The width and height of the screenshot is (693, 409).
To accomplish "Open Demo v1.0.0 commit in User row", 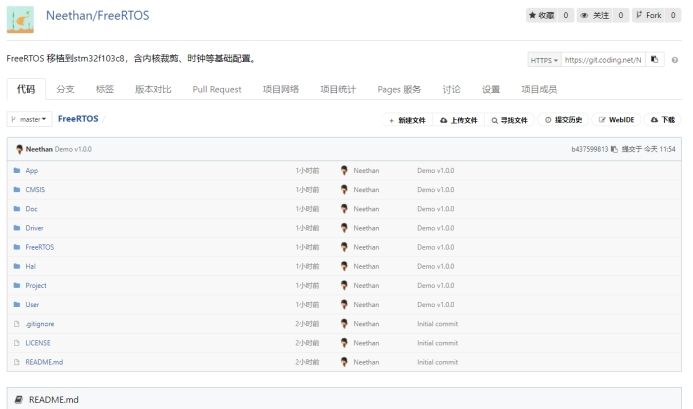I will click(436, 305).
